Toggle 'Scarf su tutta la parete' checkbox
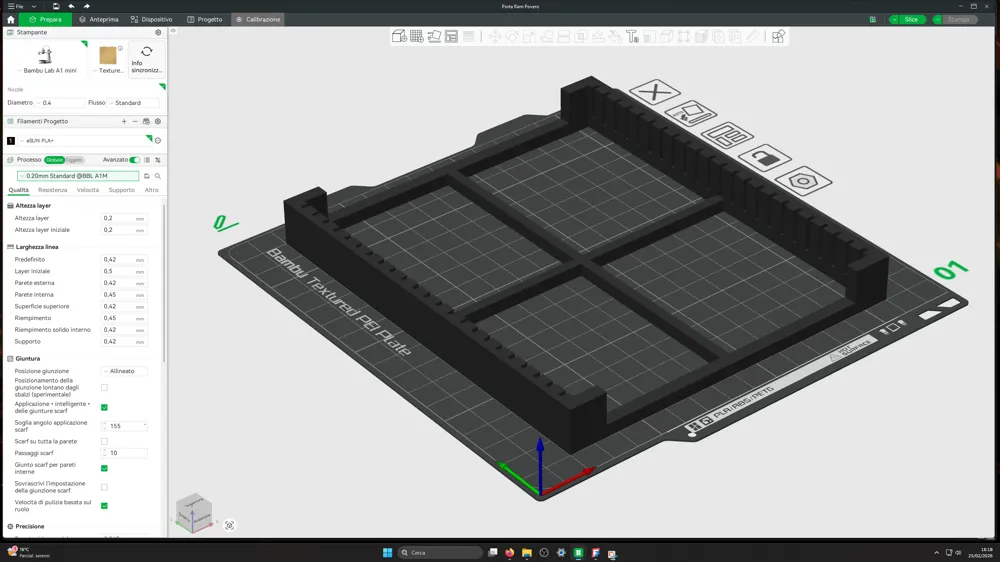The width and height of the screenshot is (1000, 562). (105, 441)
